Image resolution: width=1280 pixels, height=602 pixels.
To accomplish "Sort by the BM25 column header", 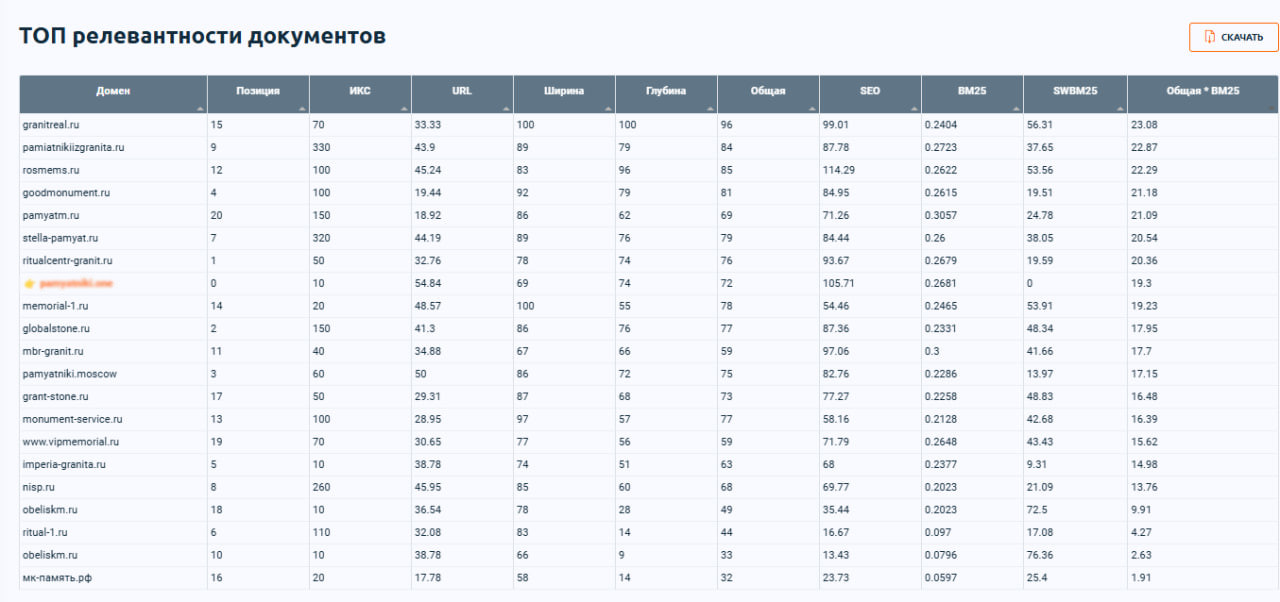I will (971, 91).
